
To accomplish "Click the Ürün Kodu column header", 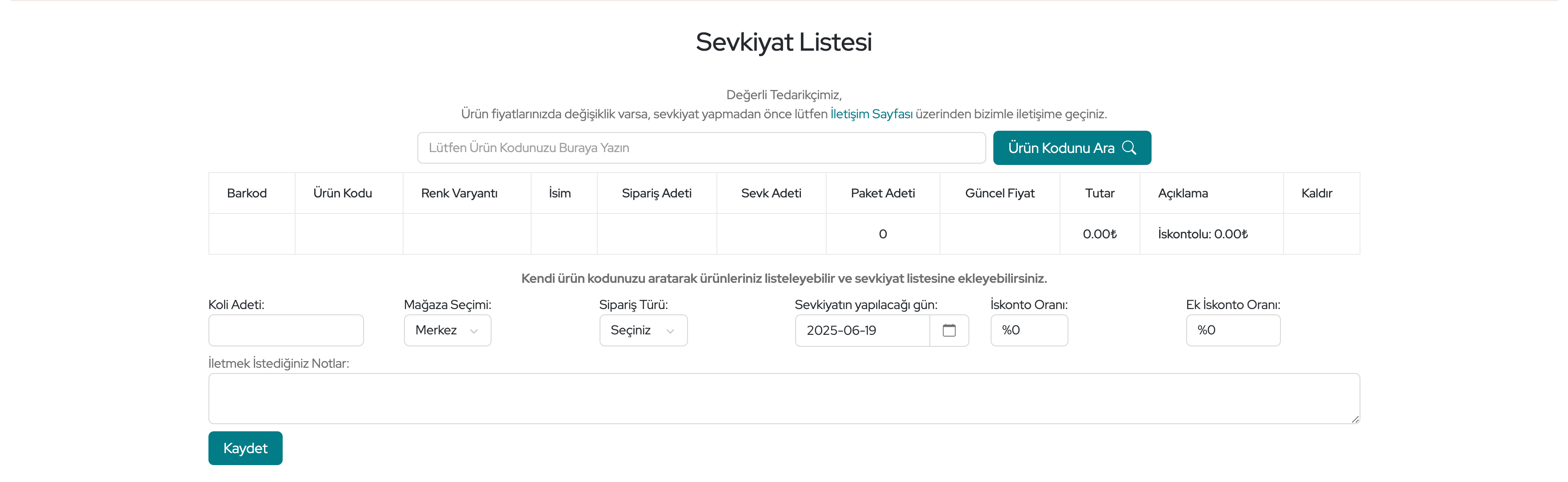I will point(342,193).
